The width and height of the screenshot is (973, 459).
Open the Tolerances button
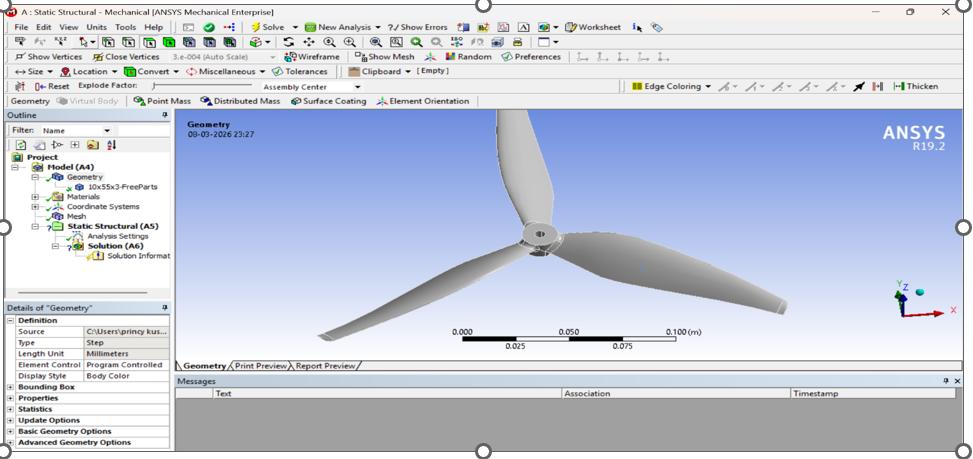click(299, 72)
